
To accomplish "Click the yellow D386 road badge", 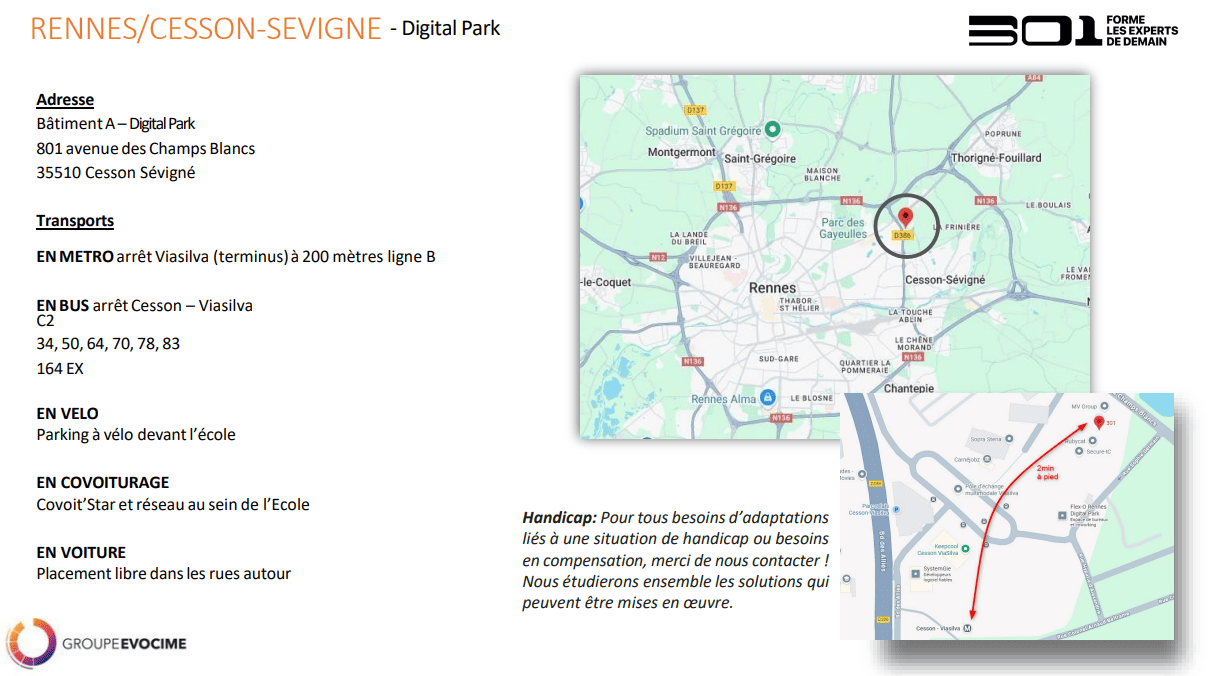I will 903,236.
